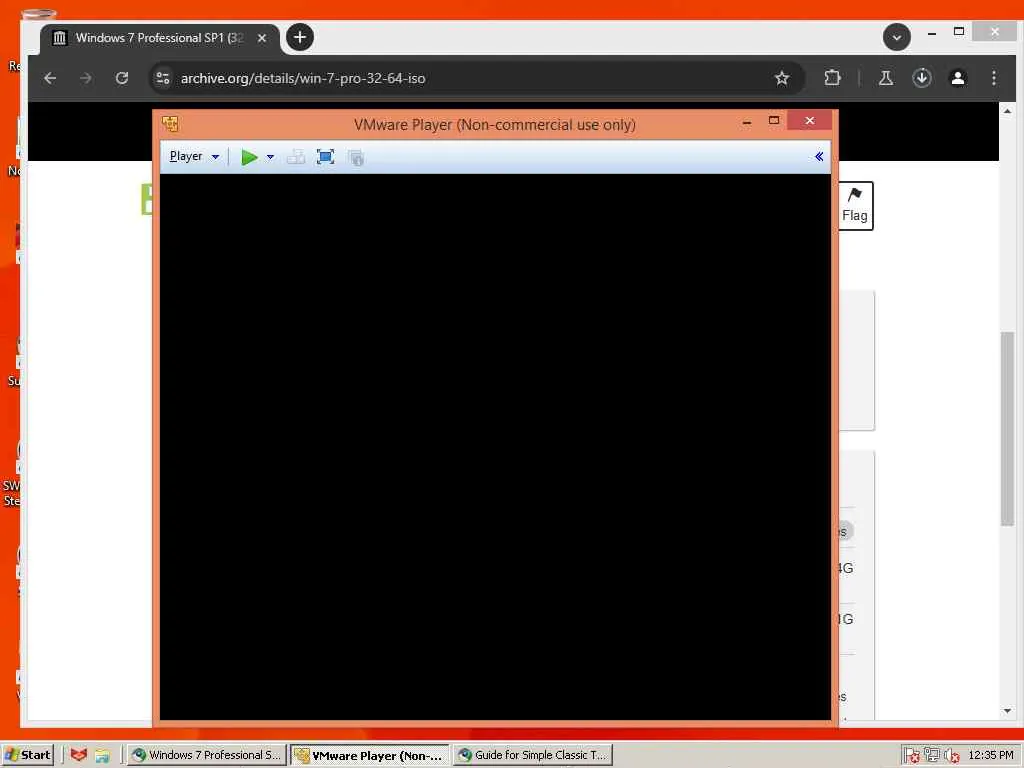Minimize the VMware Player window

[747, 122]
